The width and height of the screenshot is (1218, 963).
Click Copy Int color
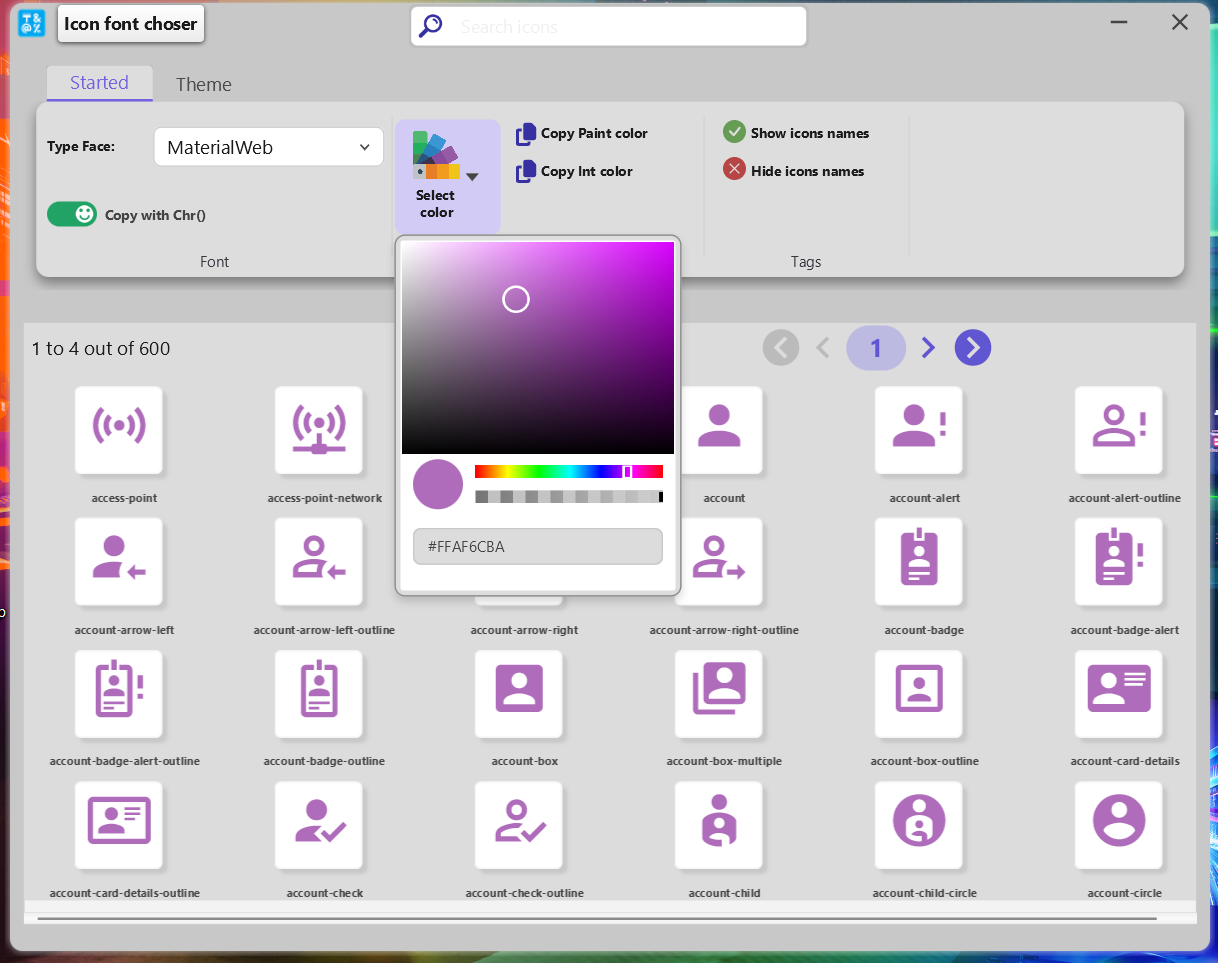(574, 172)
